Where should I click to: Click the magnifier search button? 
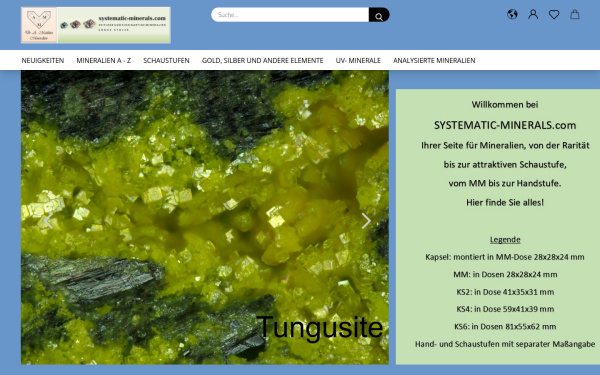379,15
